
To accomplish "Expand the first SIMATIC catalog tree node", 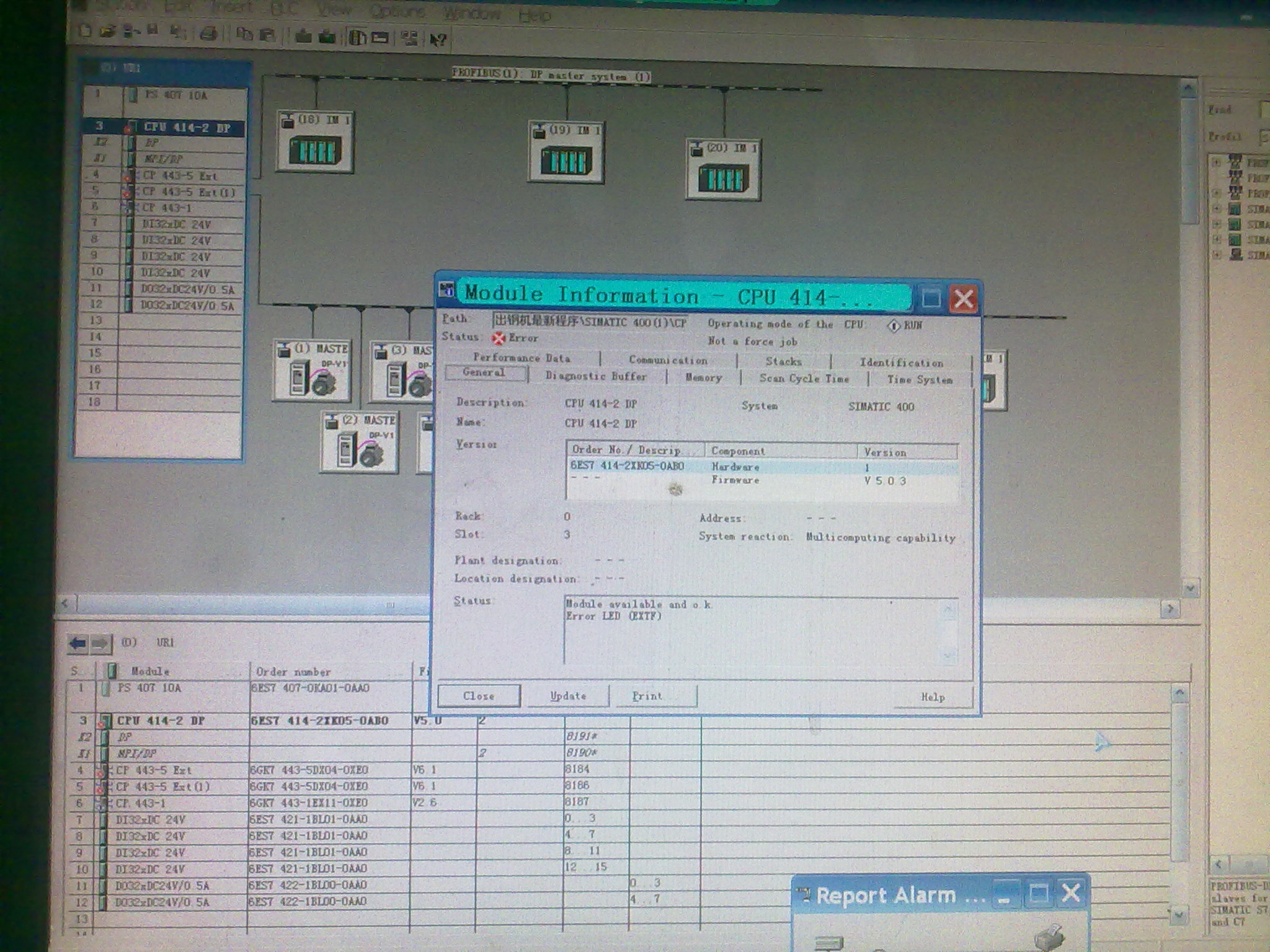I will [x=1217, y=209].
